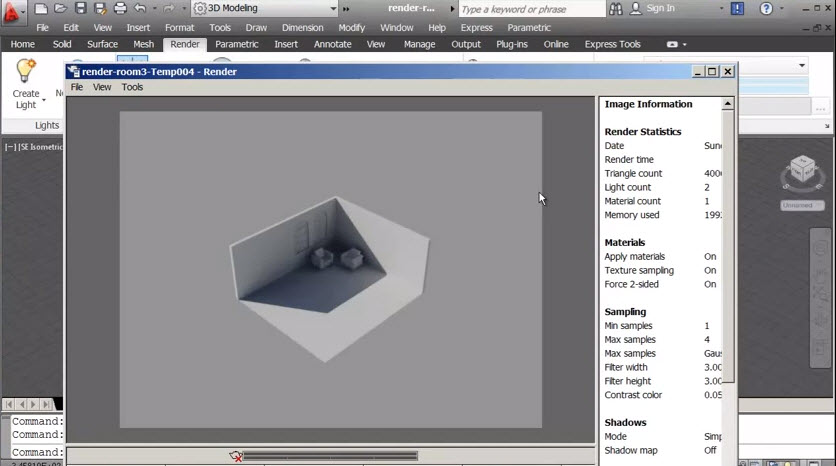This screenshot has width=836, height=466.
Task: Switch to the Output ribbon tab
Action: click(466, 44)
